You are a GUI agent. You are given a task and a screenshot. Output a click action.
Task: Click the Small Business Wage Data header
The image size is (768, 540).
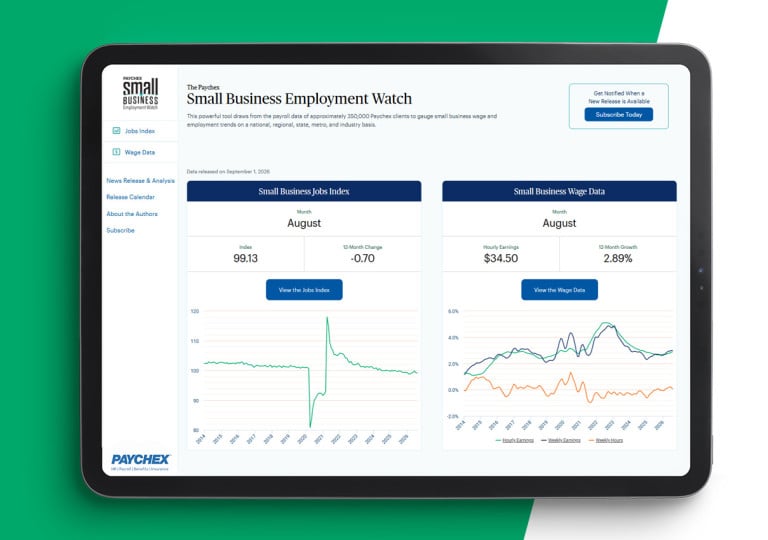click(559, 191)
